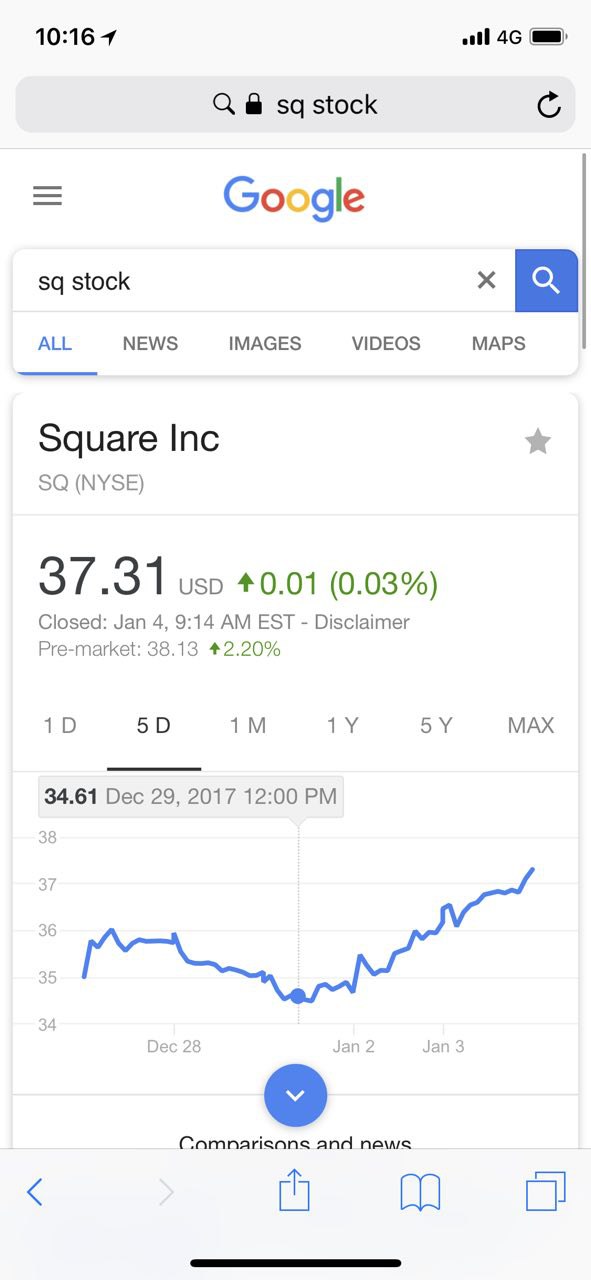Screen dimensions: 591x1280
Task: Switch to the News tab
Action: 150,343
